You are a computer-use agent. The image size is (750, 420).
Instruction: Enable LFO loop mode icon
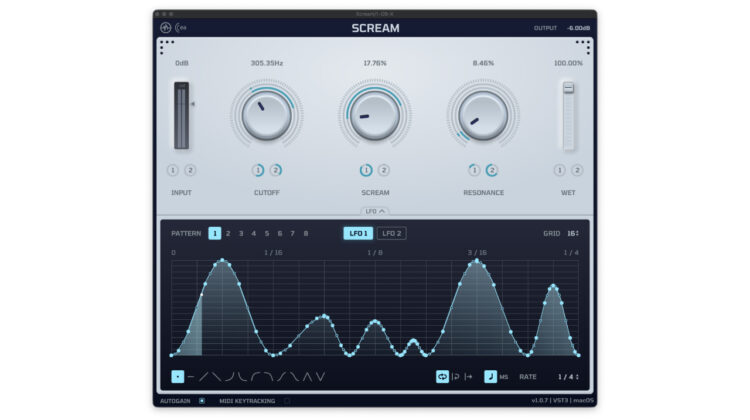tap(442, 377)
